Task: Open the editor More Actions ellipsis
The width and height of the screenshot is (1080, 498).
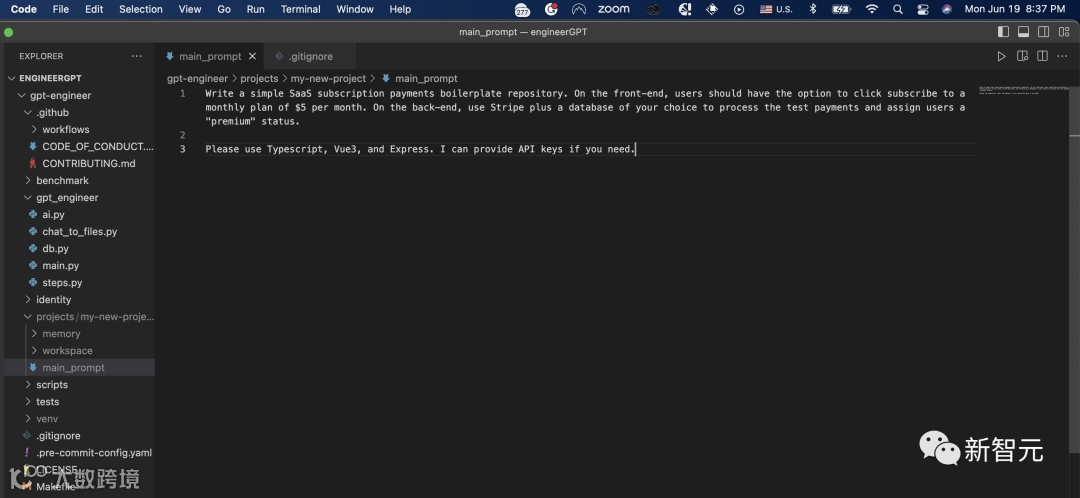Action: tap(1063, 56)
